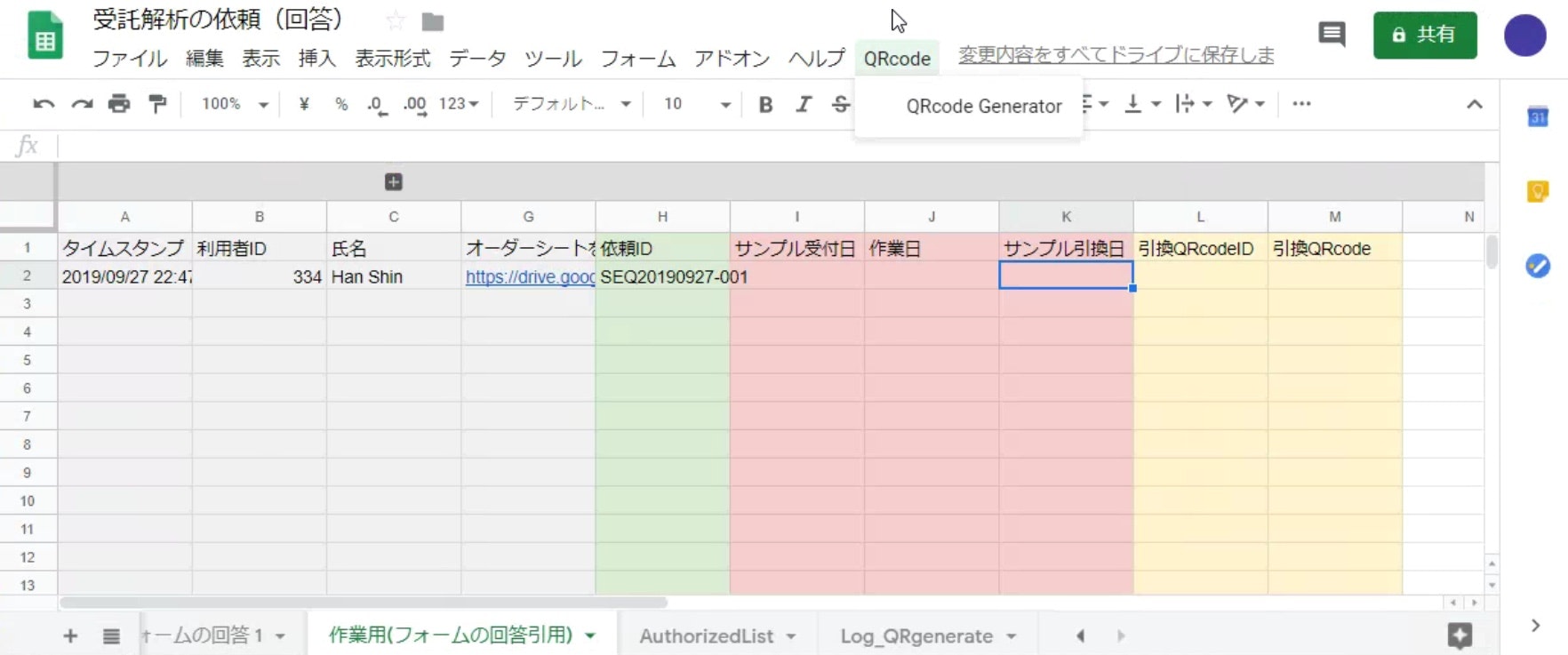Click the green 共有 share button
Screen dimensions: 1568x655
pyautogui.click(x=1424, y=36)
